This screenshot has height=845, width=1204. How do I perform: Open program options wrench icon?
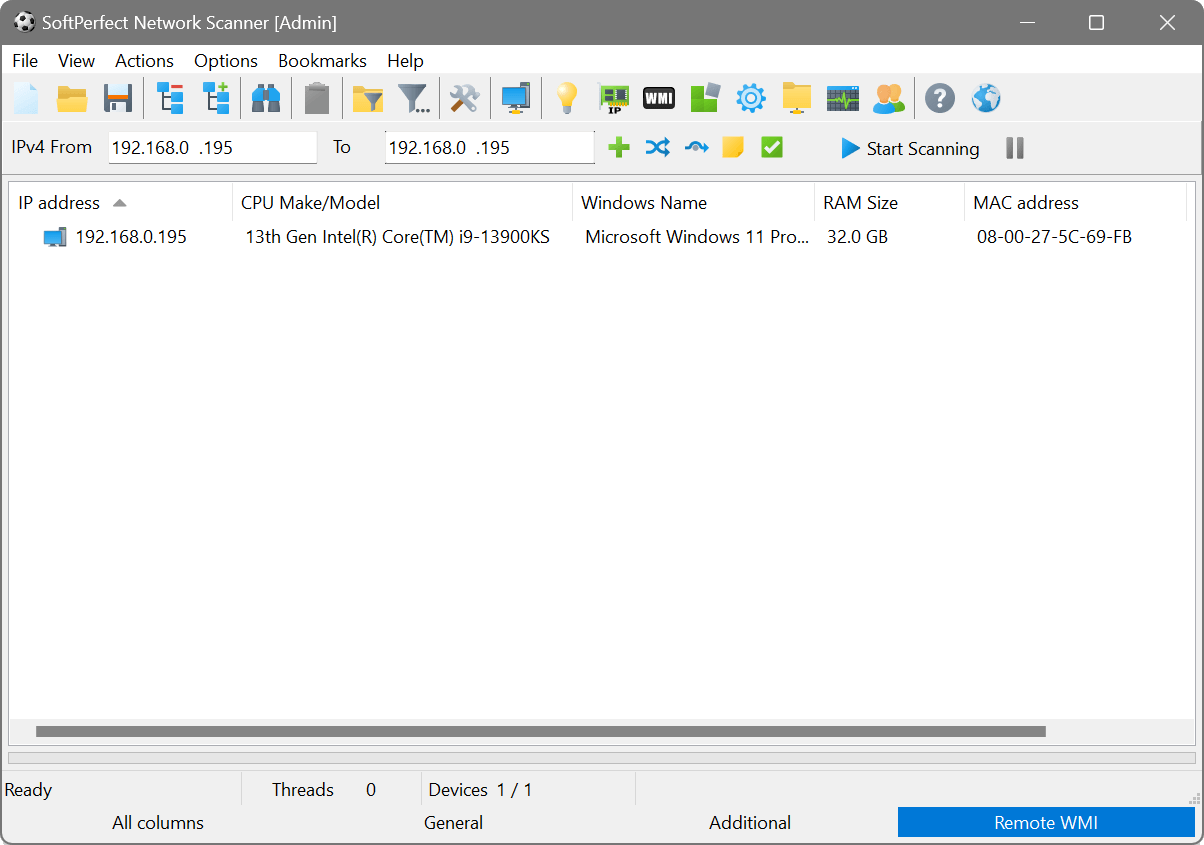[x=464, y=98]
